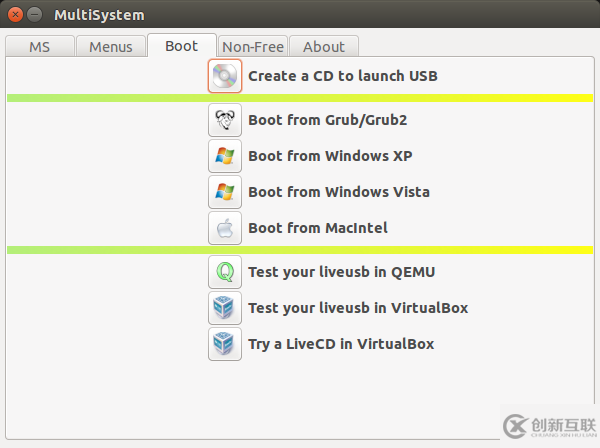Click the green QEMU Q icon

pos(225,272)
